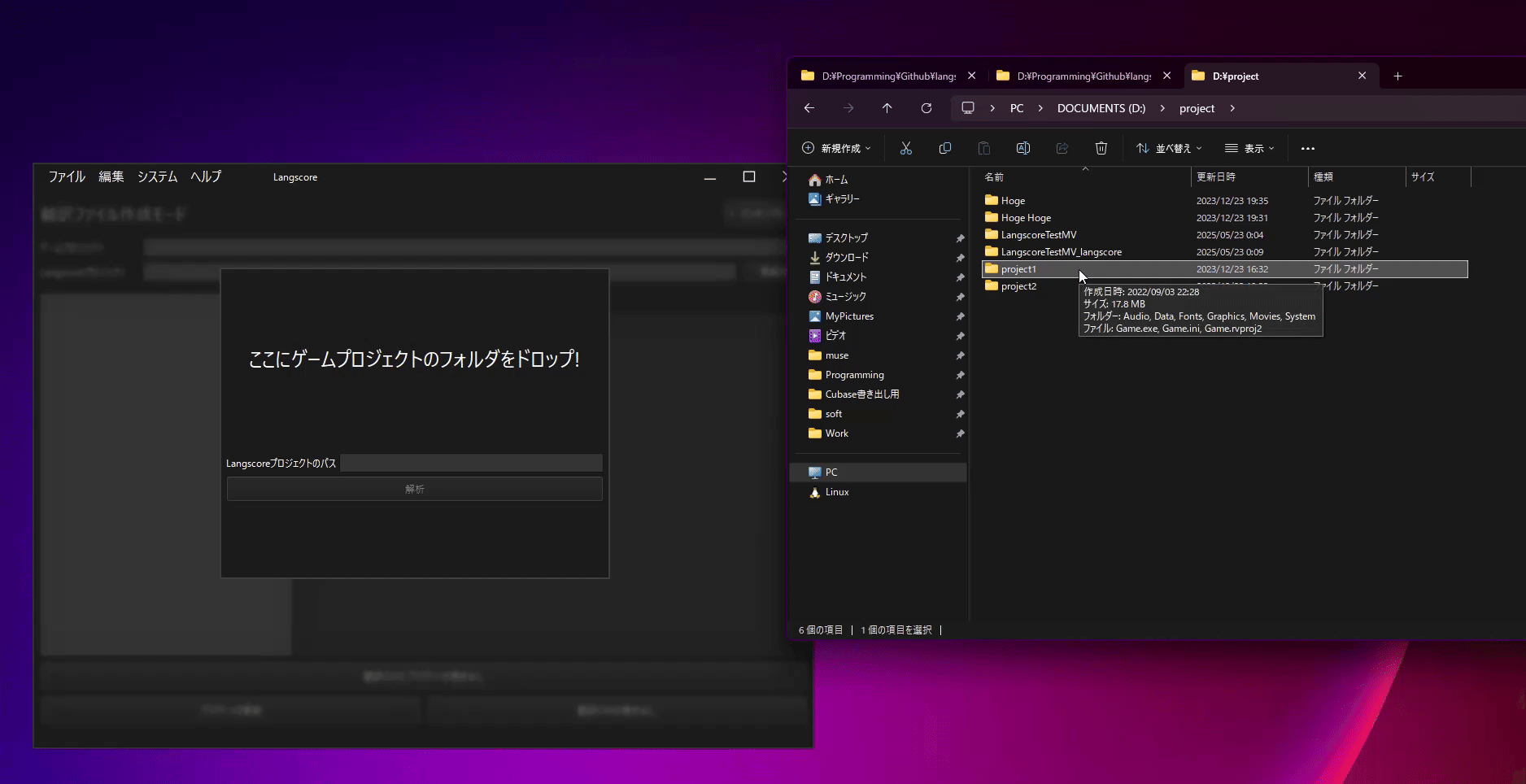
Task: Select PC in Explorer sidebar
Action: point(879,473)
